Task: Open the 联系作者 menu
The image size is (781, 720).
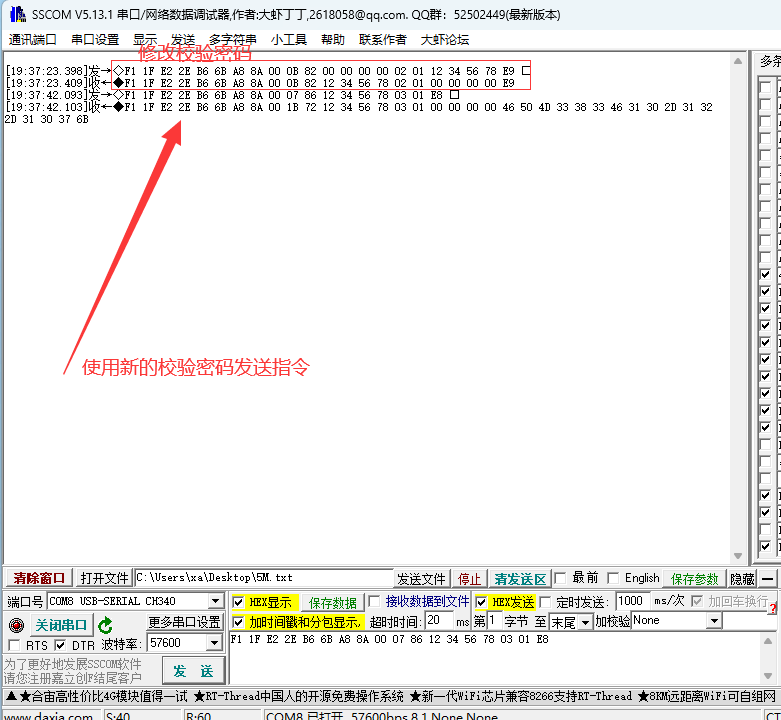Action: tap(383, 39)
